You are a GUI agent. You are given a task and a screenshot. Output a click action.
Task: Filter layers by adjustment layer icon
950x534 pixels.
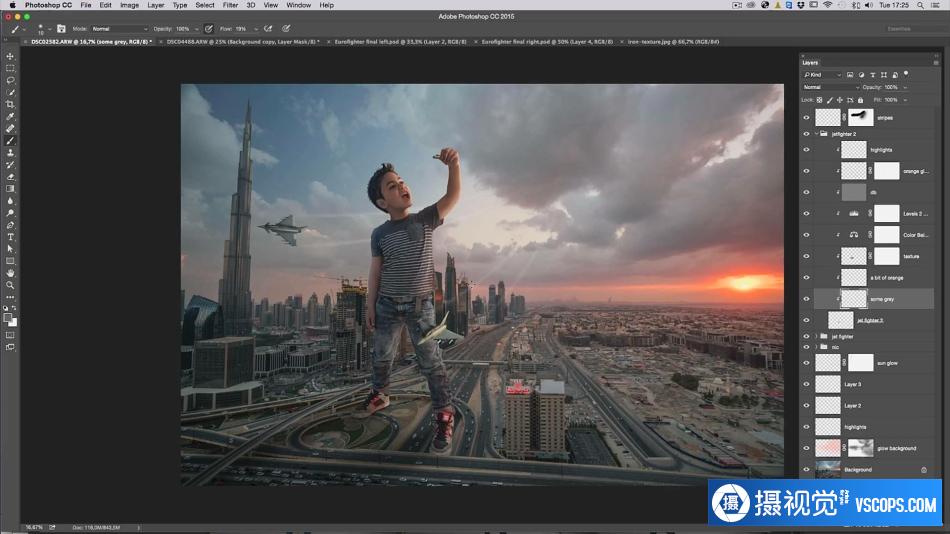point(861,75)
